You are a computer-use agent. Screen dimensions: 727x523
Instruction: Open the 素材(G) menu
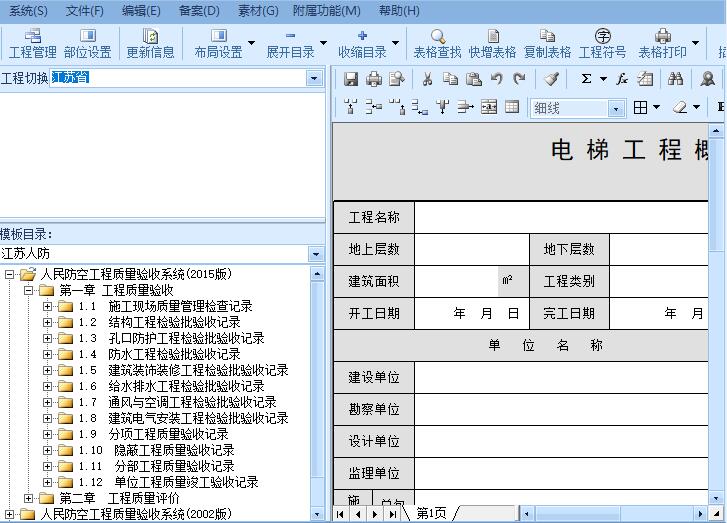coord(259,11)
